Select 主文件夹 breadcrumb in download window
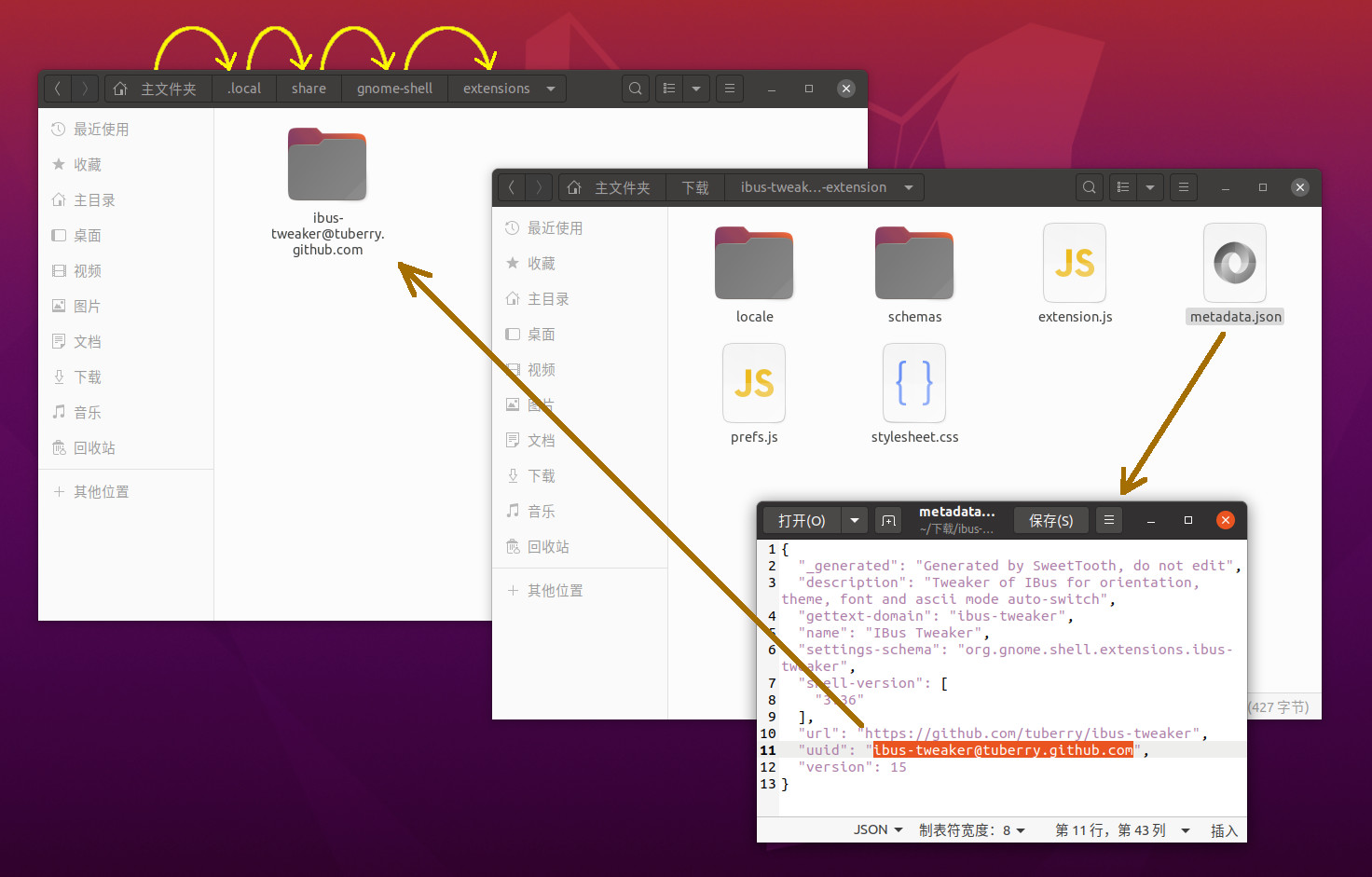Screen dimensions: 1372x877 [x=611, y=187]
